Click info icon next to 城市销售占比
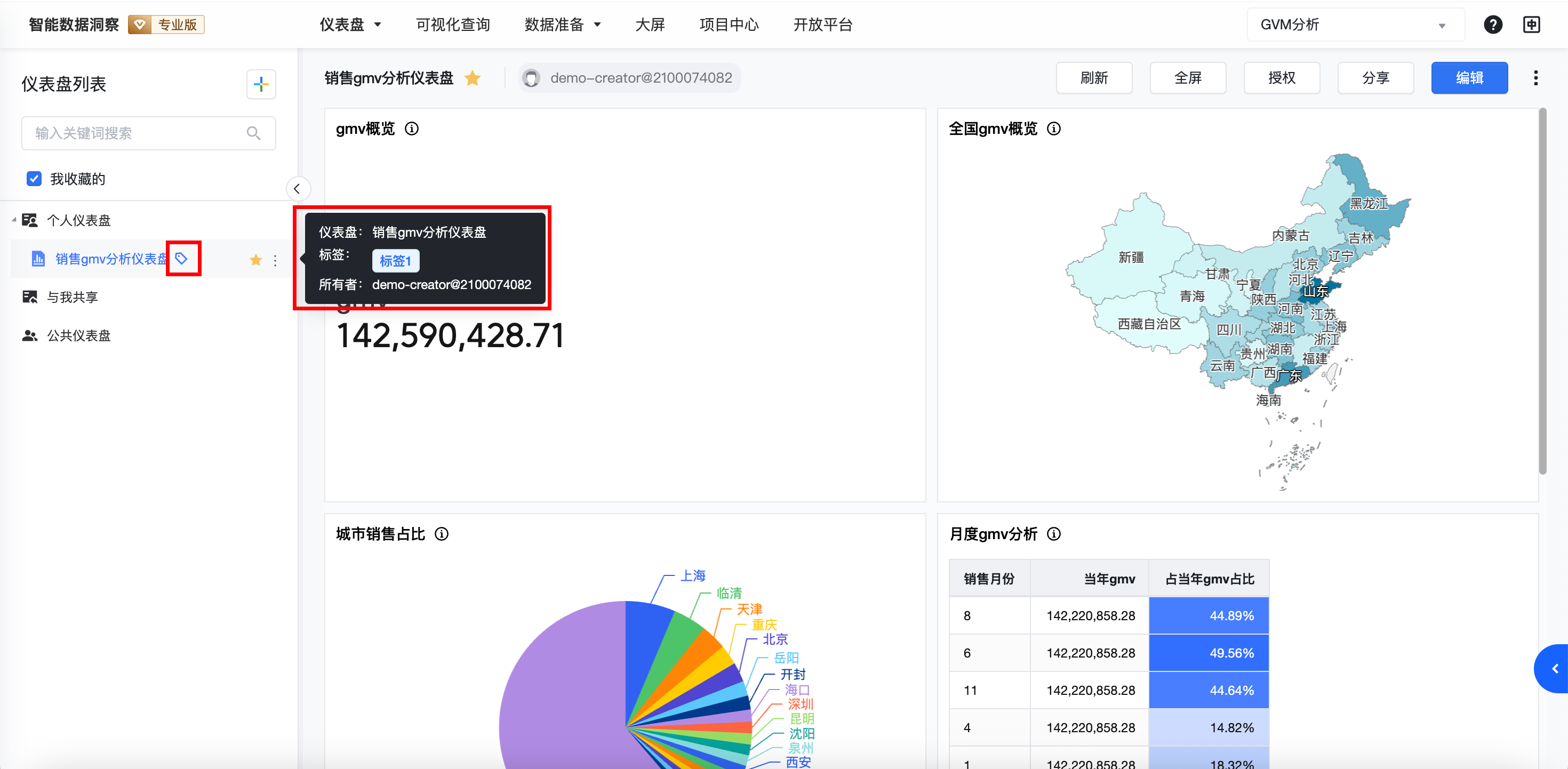The image size is (1568, 769). [x=442, y=534]
